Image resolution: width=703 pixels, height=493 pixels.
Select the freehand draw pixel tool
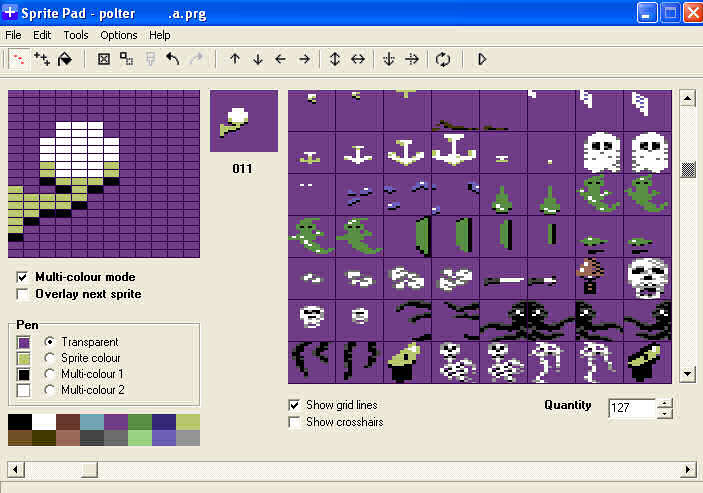click(19, 59)
